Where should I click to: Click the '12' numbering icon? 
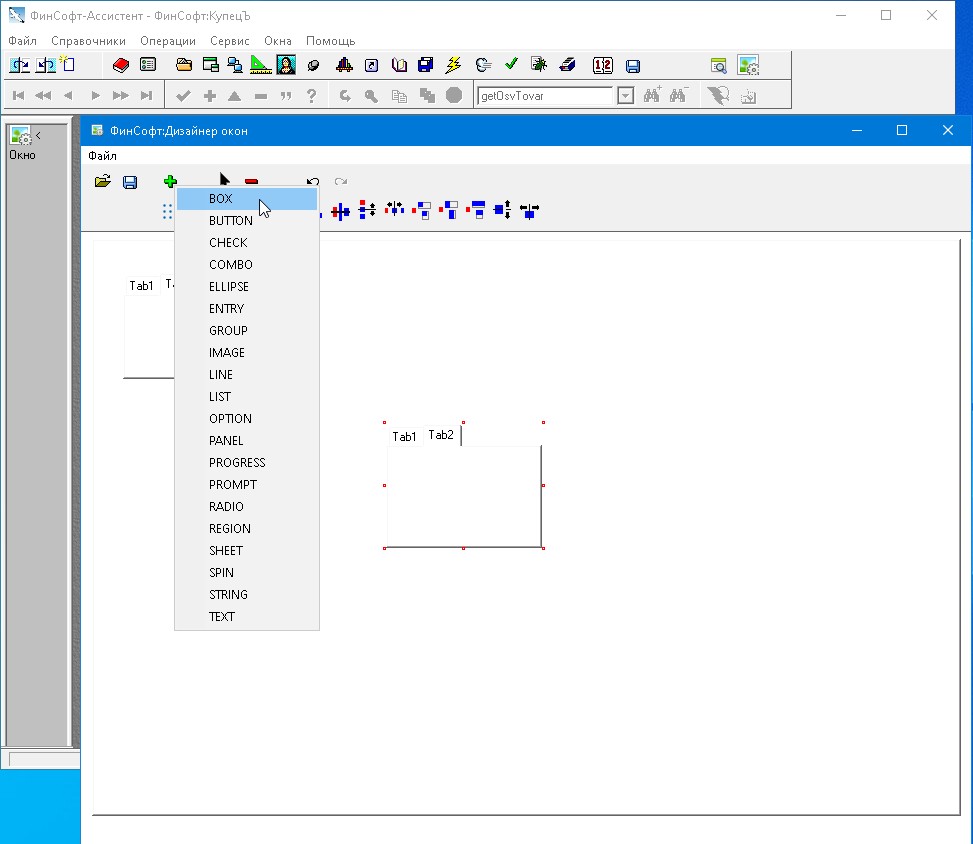[602, 65]
